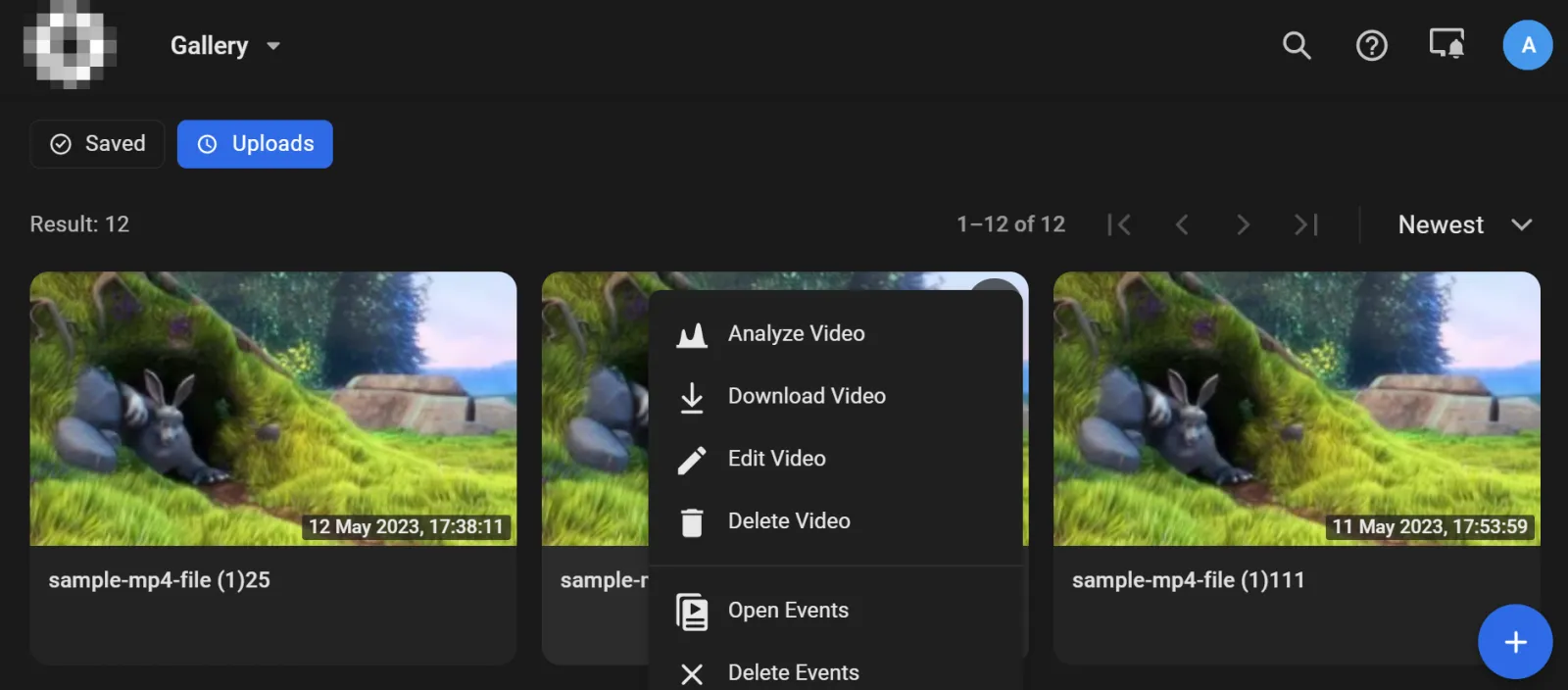Click the pixelated app logo
This screenshot has height=690, width=1568.
pos(70,45)
